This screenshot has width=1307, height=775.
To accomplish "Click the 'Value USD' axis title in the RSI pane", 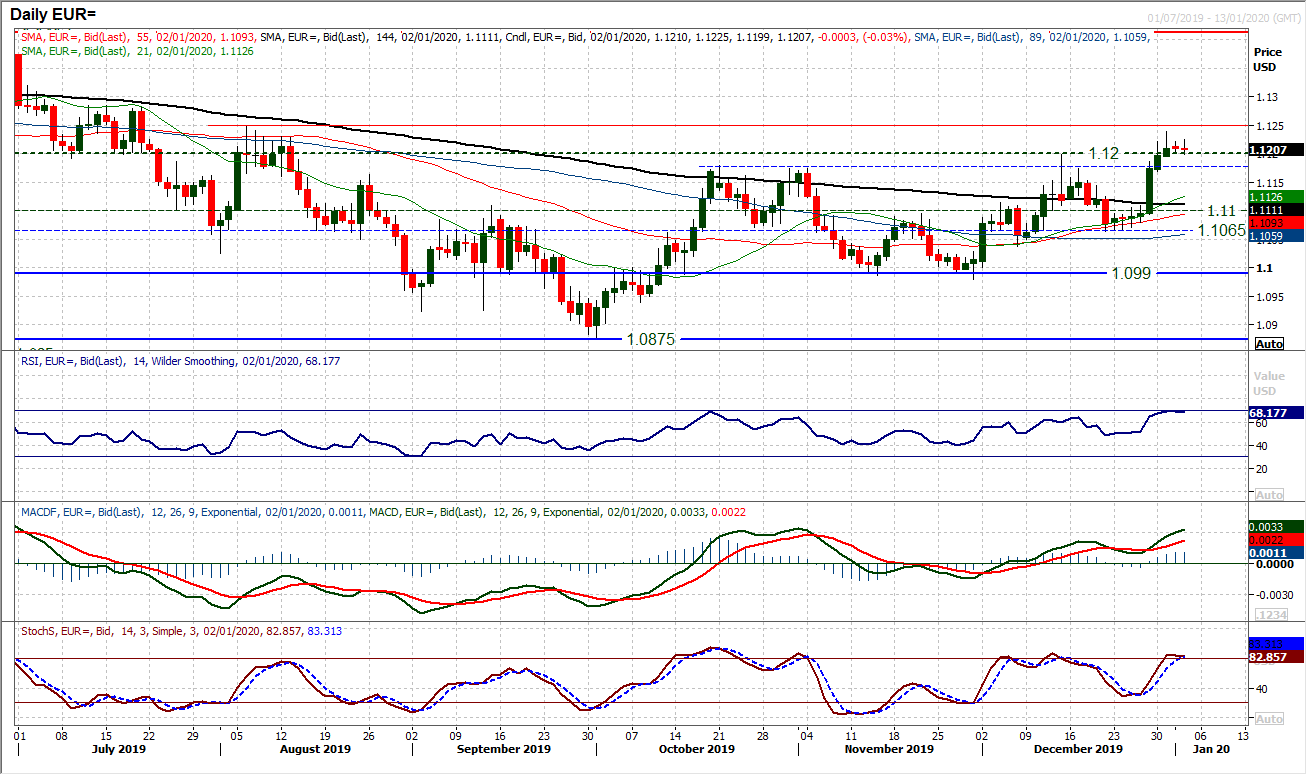I will click(x=1267, y=384).
